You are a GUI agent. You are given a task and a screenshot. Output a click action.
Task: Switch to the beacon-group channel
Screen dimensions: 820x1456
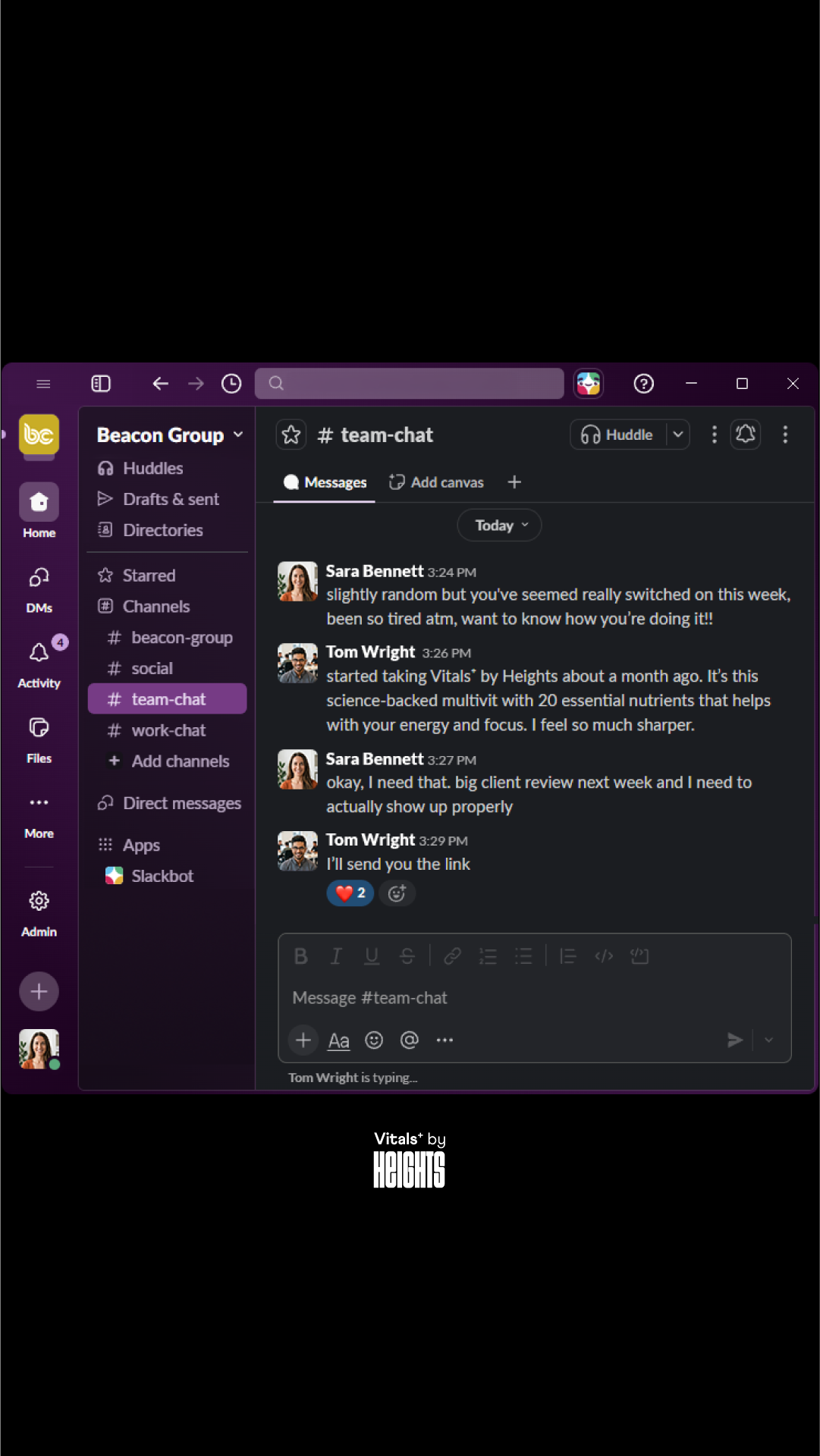tap(168, 638)
